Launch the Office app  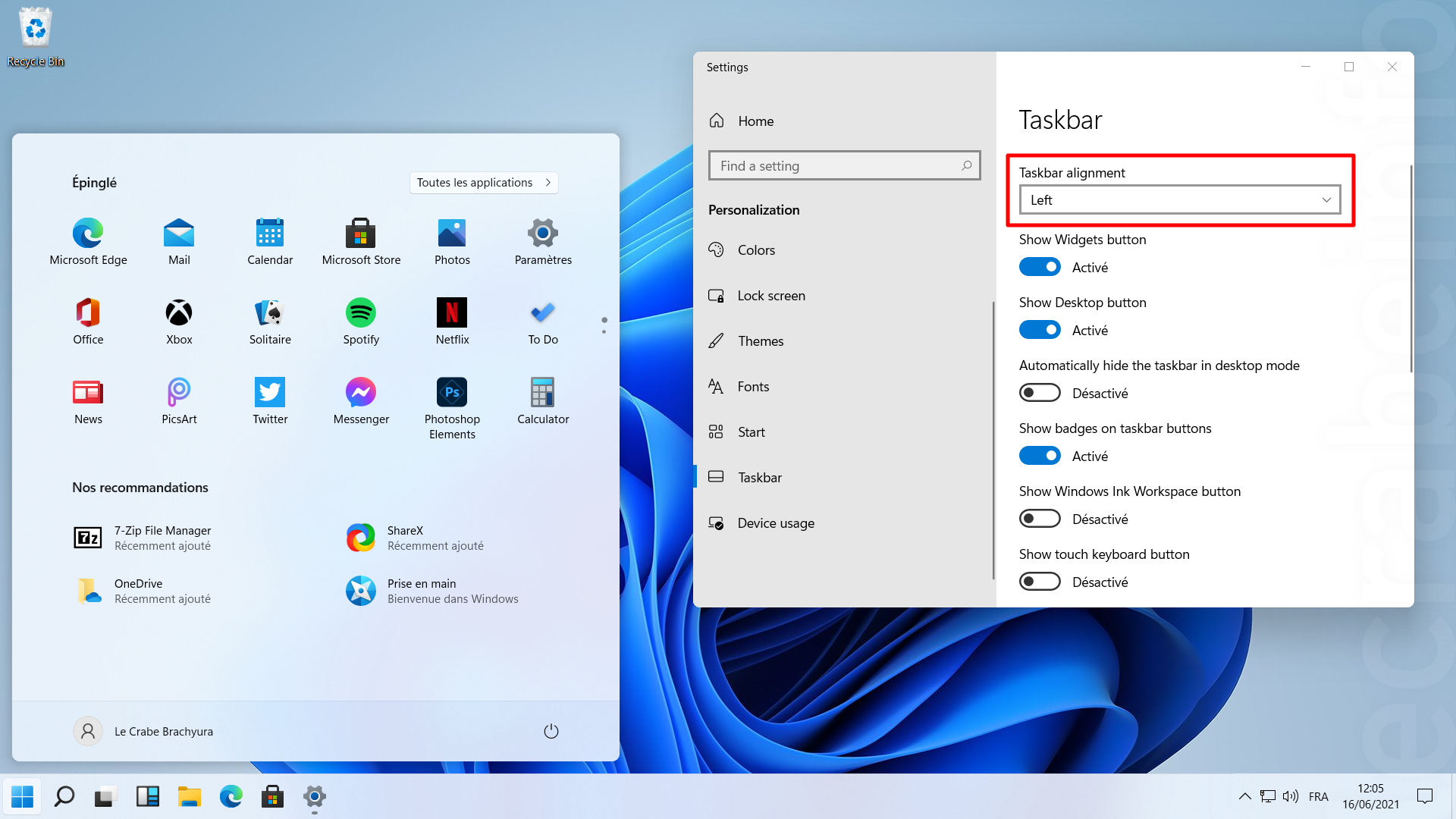[88, 322]
